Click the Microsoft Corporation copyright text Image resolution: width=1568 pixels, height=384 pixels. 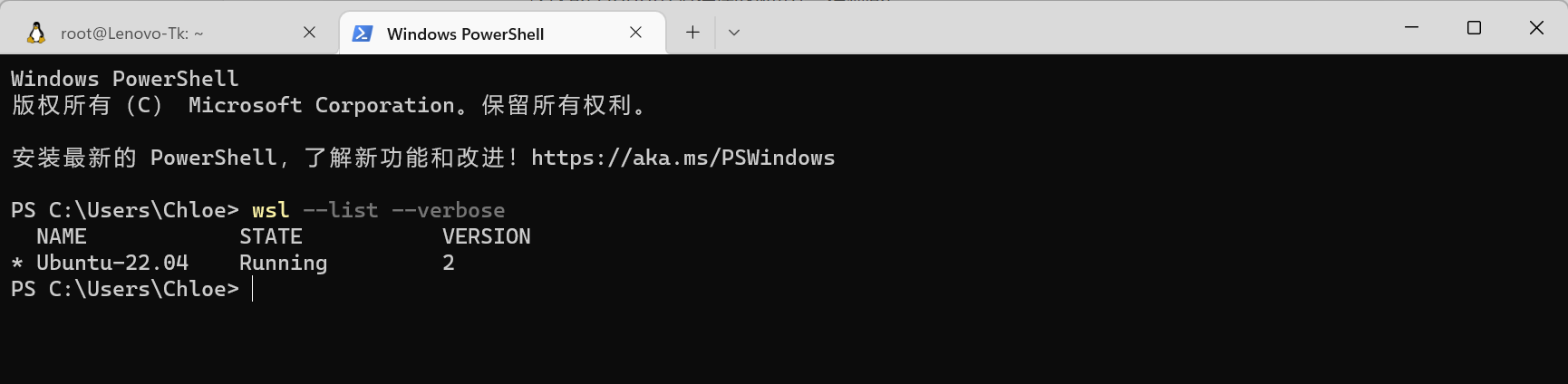click(321, 105)
